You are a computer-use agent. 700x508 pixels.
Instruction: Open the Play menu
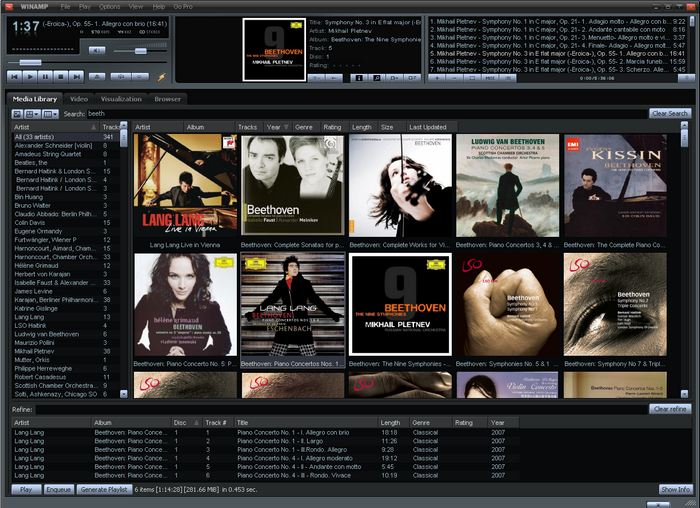pos(84,7)
